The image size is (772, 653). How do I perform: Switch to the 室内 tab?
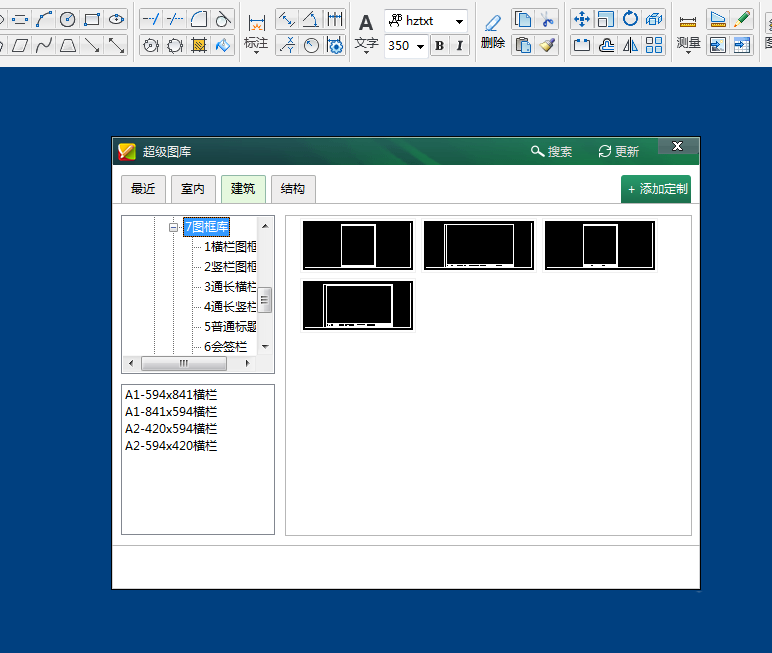point(193,189)
